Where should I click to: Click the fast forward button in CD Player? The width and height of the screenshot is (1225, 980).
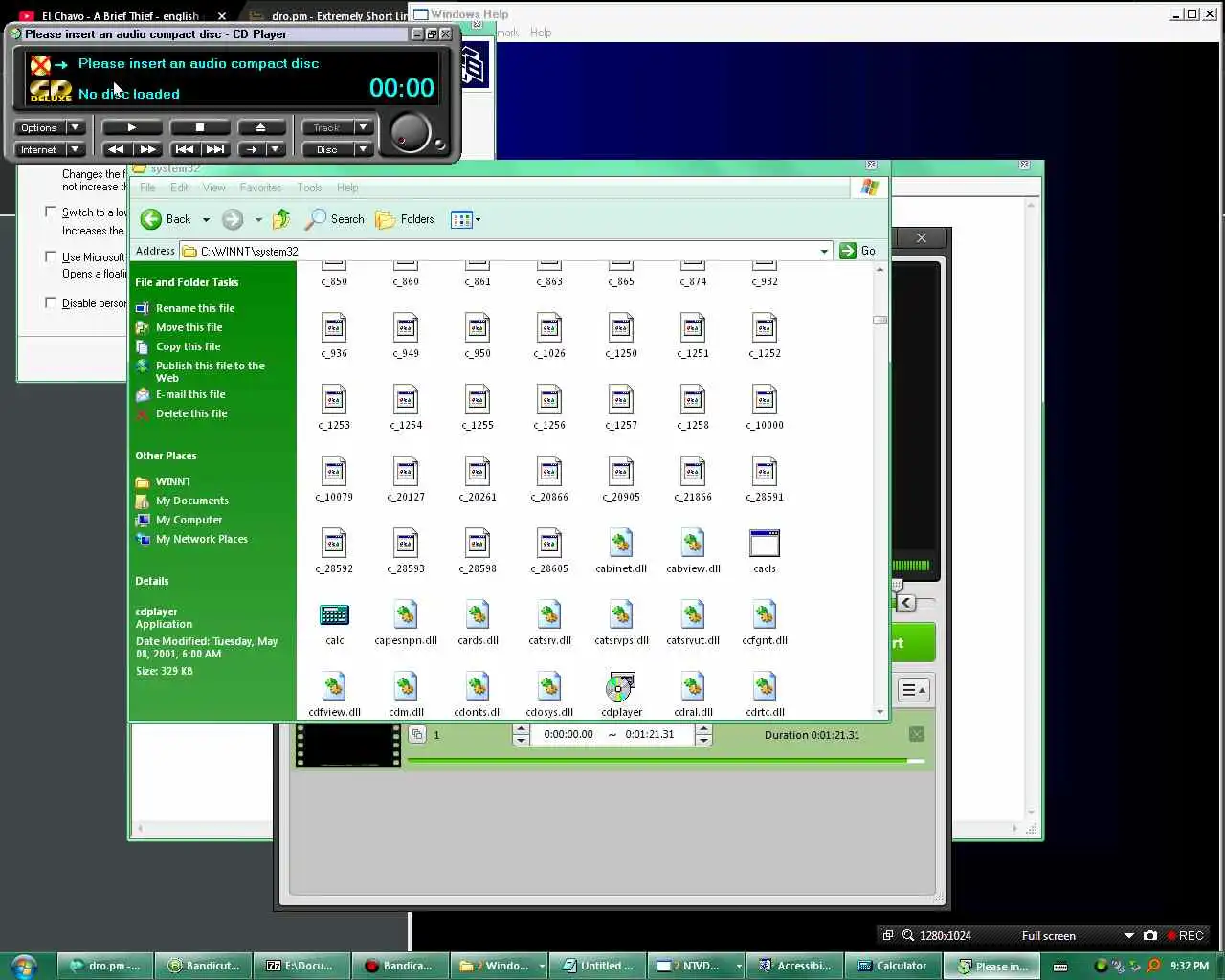coord(148,149)
